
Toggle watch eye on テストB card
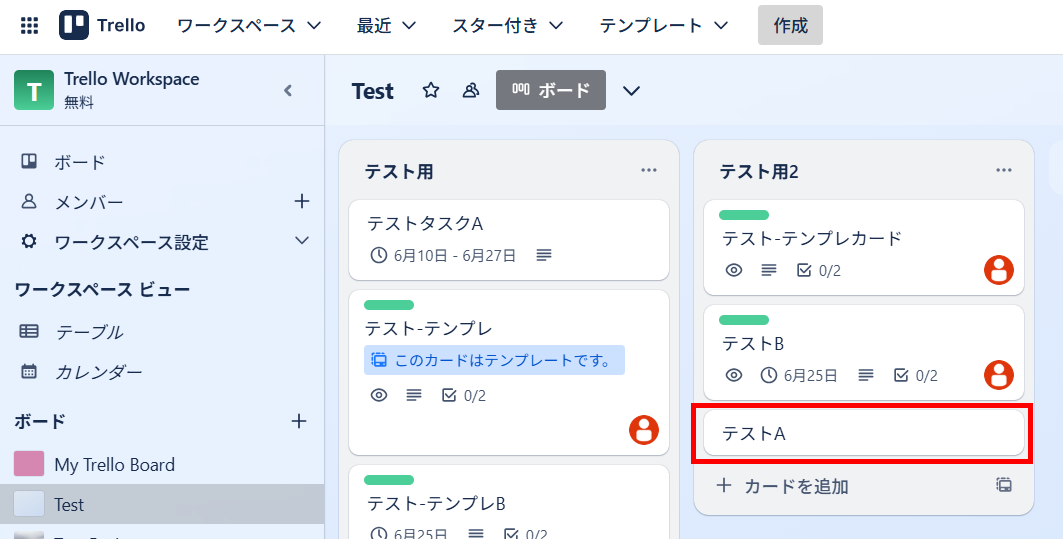coord(734,375)
